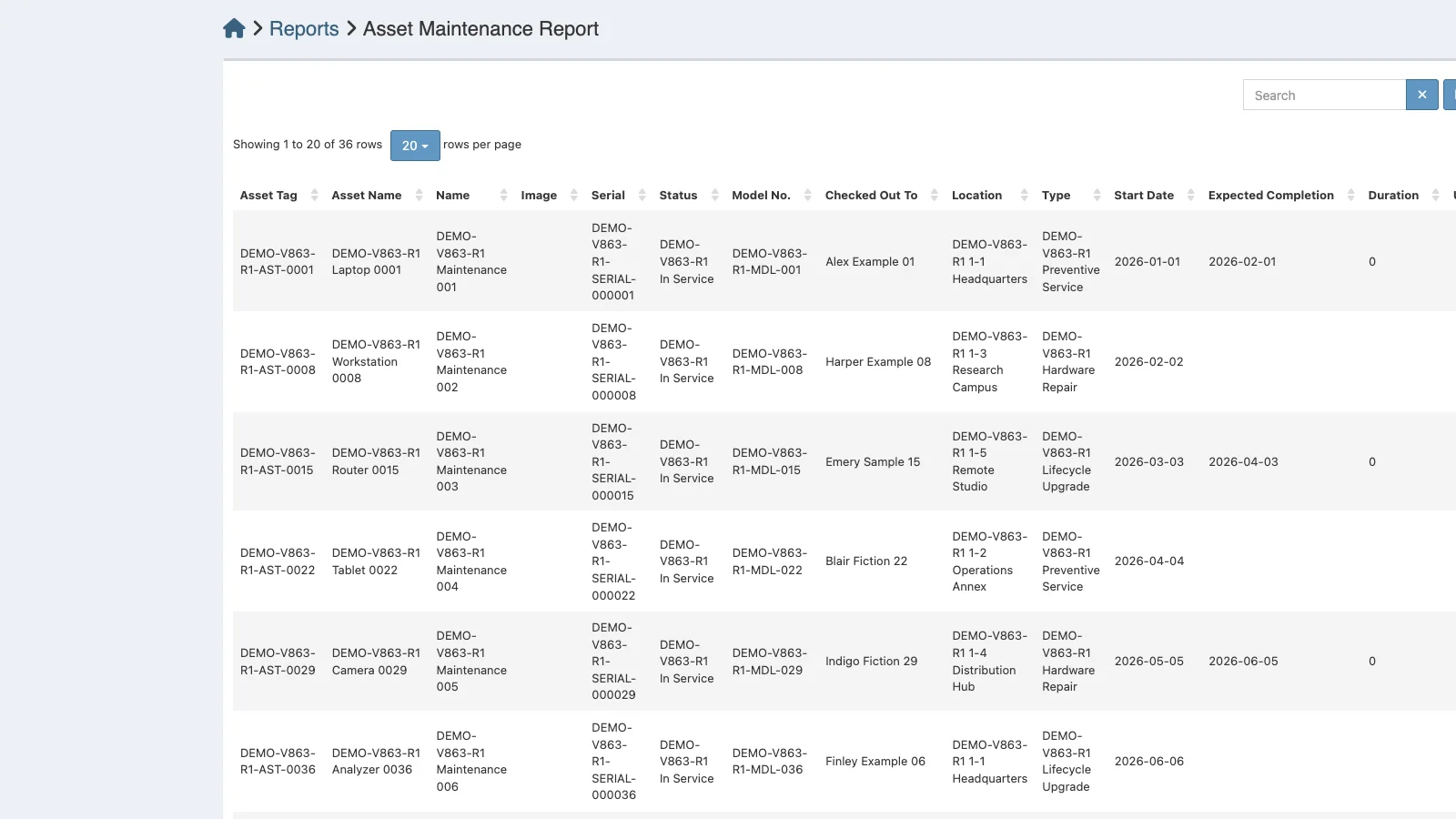Click expected completion 2026-06-05
This screenshot has width=1456, height=819.
(1243, 662)
